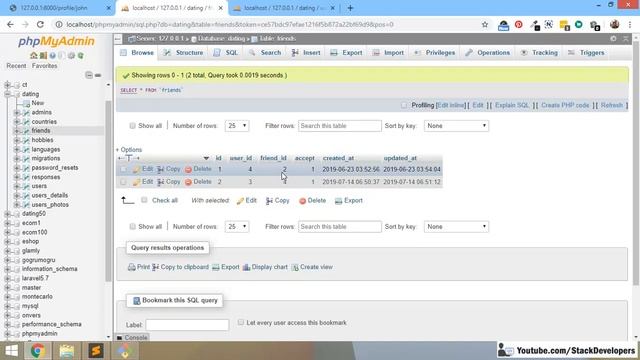Click the Windows Start button

tap(11, 351)
